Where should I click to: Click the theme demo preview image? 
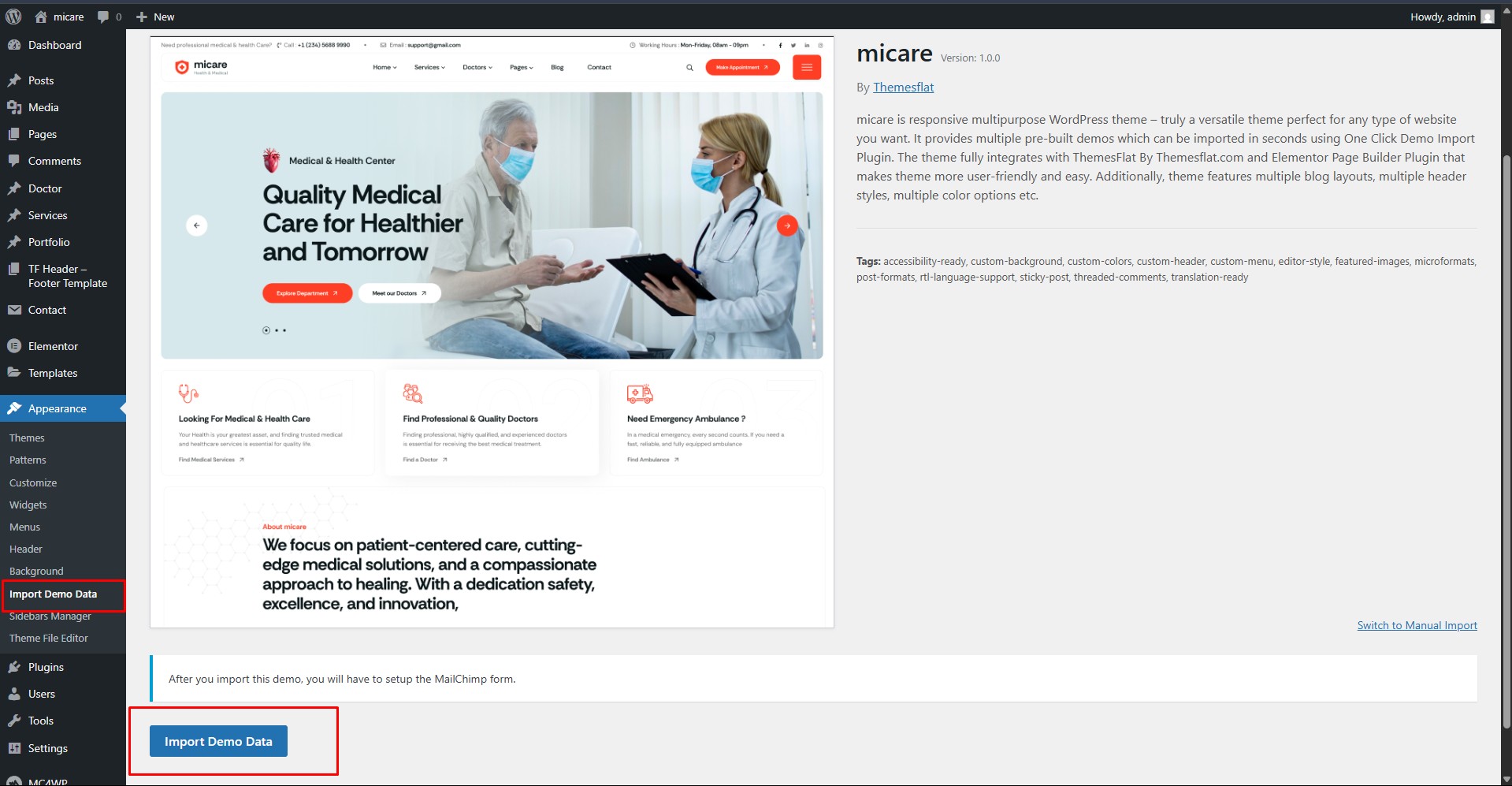[x=492, y=332]
